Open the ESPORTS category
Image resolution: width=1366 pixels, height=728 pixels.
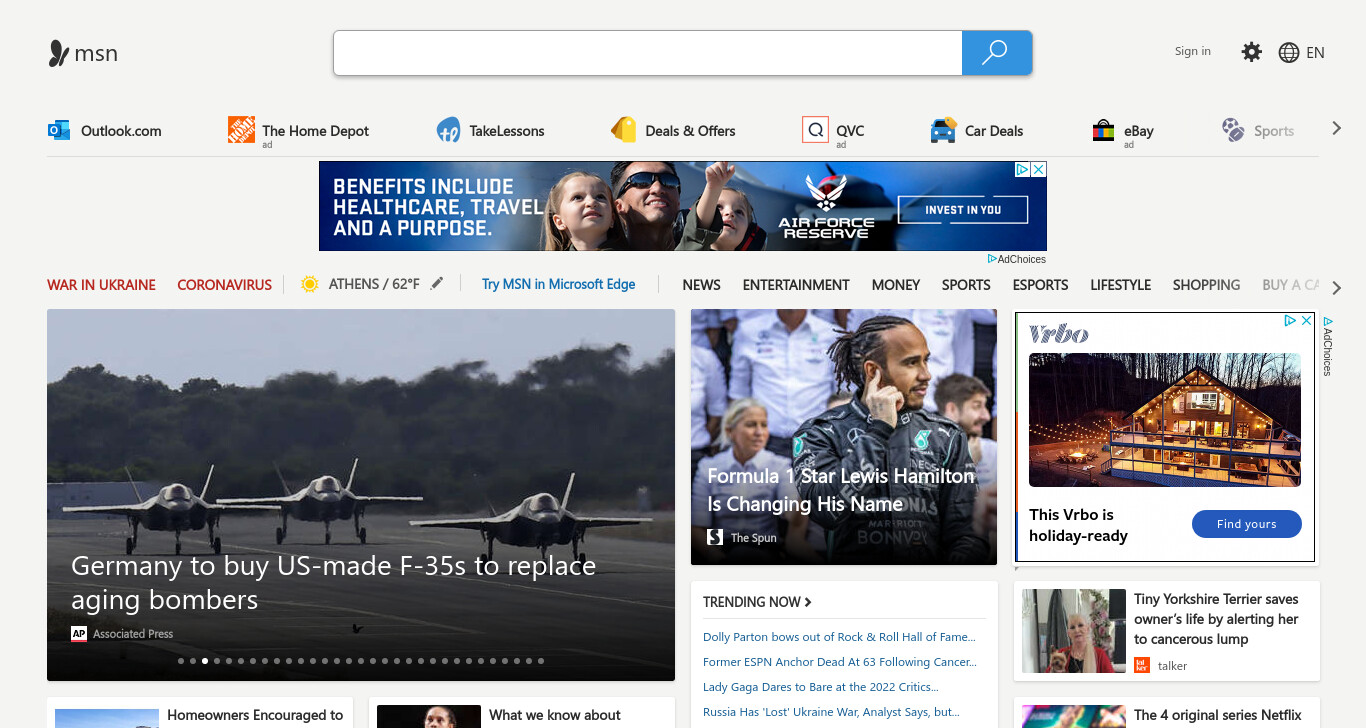tap(1040, 285)
